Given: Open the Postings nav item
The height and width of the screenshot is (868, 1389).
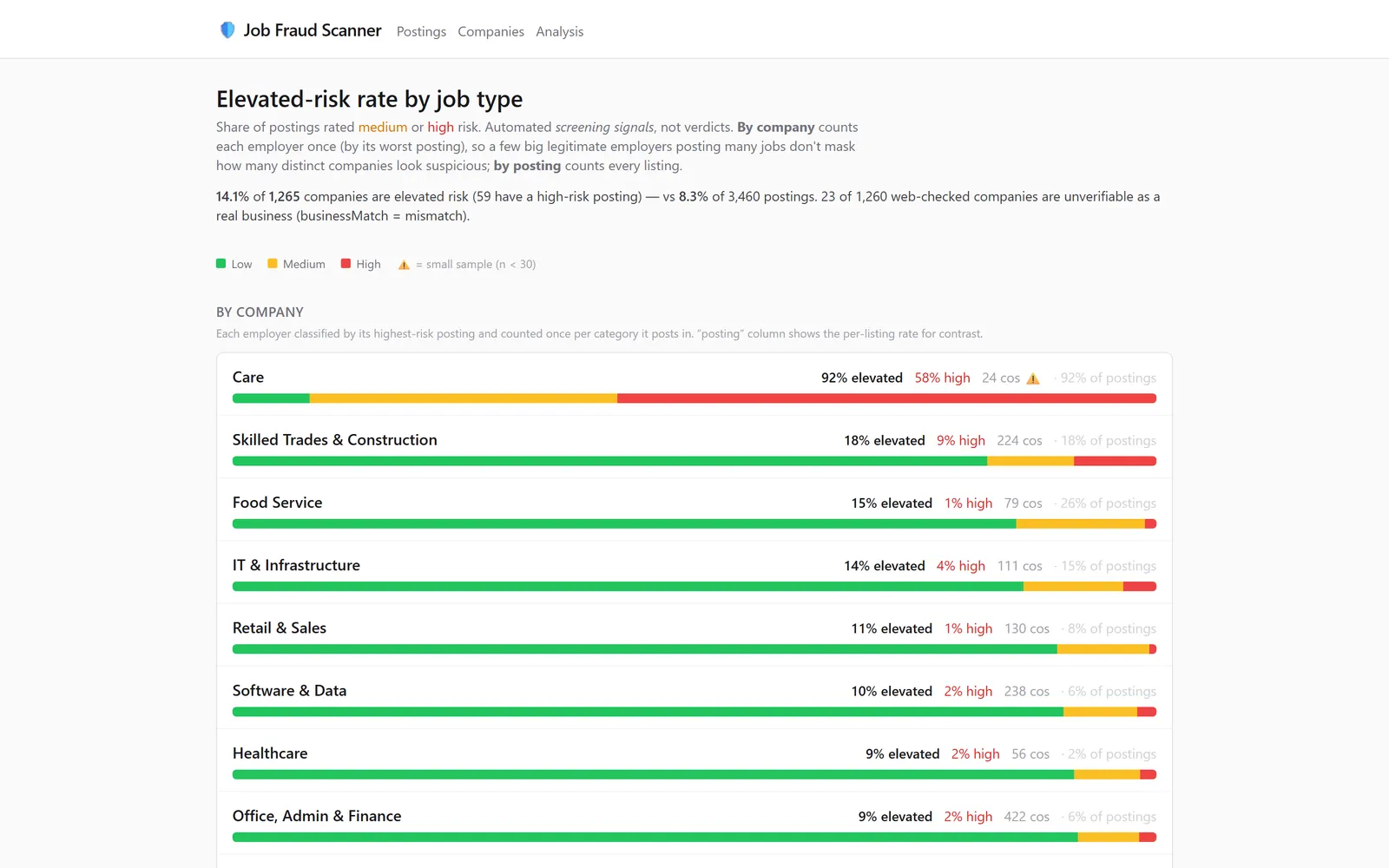Looking at the screenshot, I should 421,31.
